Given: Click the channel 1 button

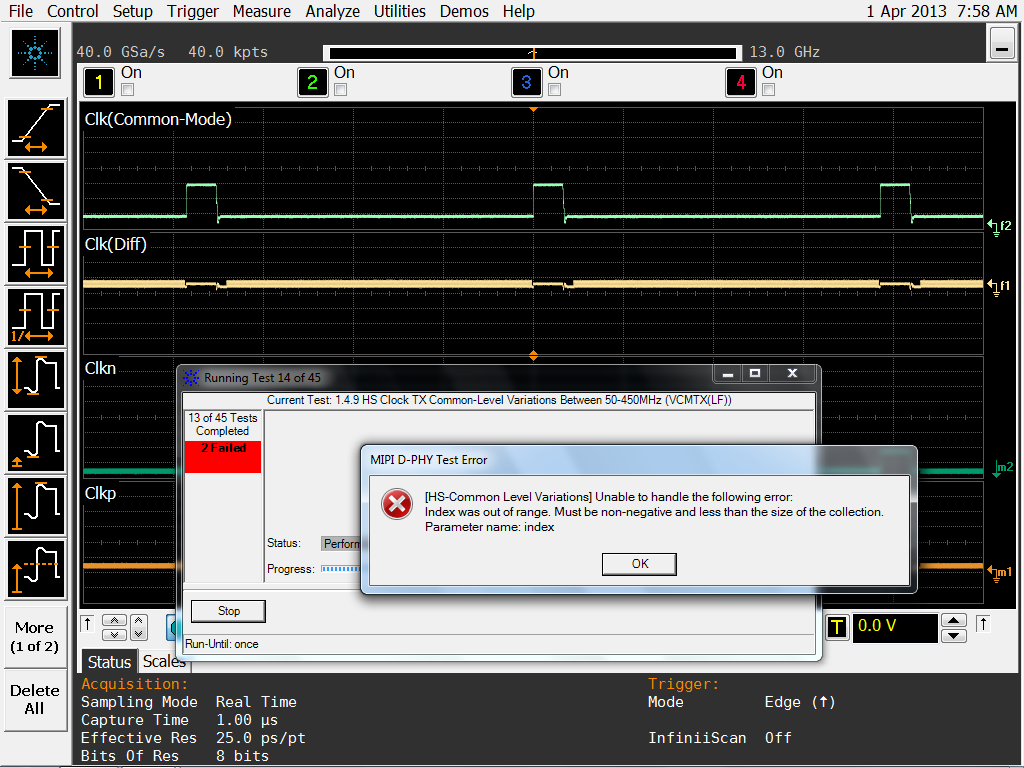Looking at the screenshot, I should pos(98,82).
